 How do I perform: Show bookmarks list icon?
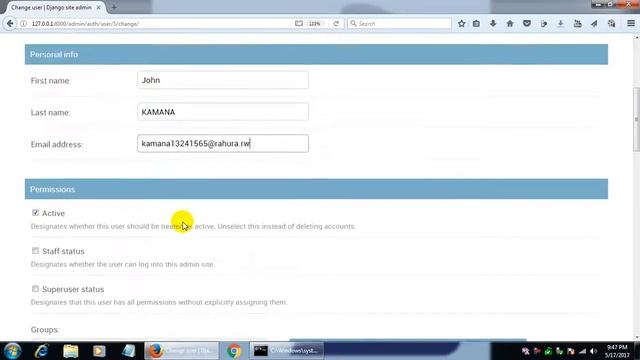point(476,24)
